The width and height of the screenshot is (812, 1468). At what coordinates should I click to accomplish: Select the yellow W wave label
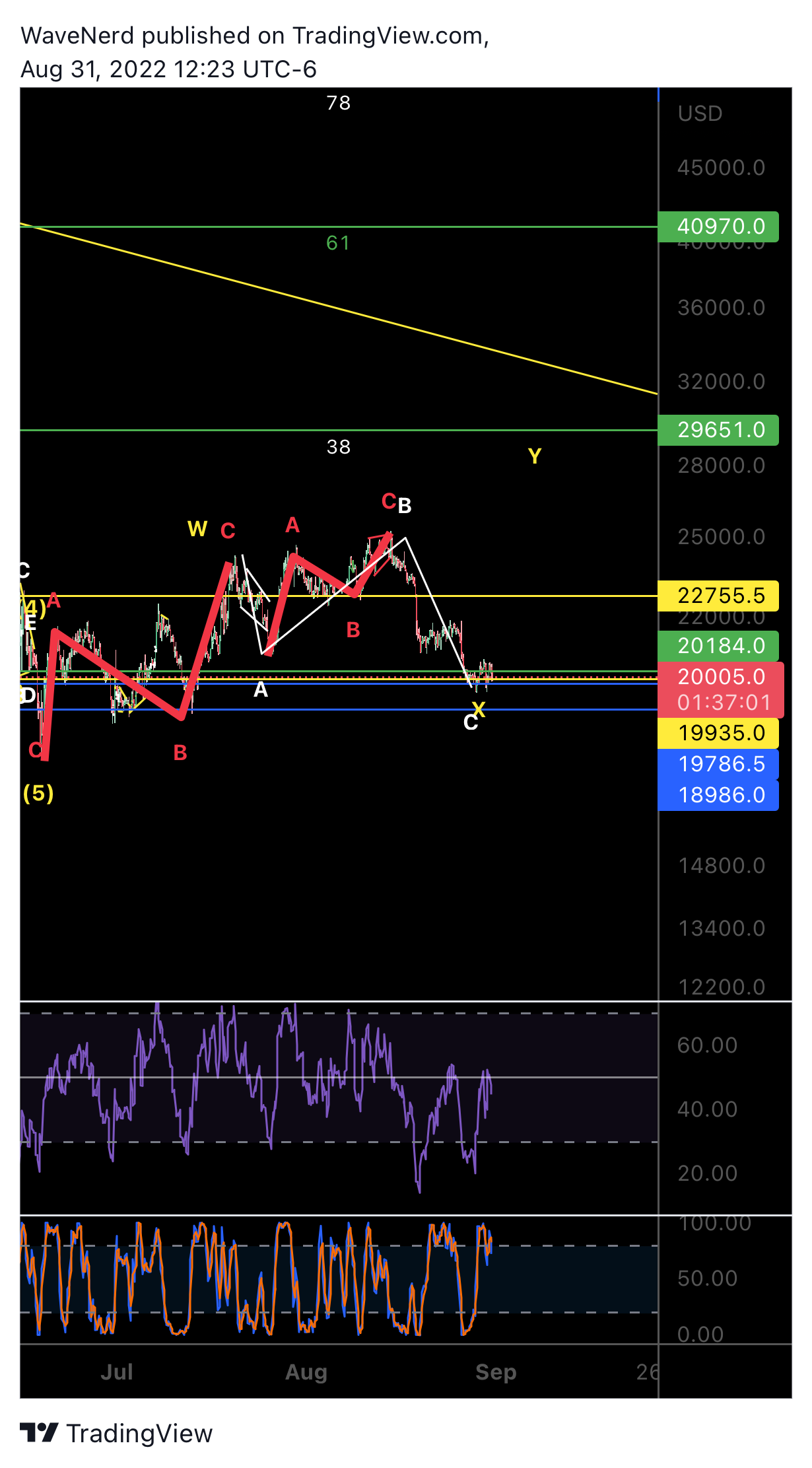[197, 529]
